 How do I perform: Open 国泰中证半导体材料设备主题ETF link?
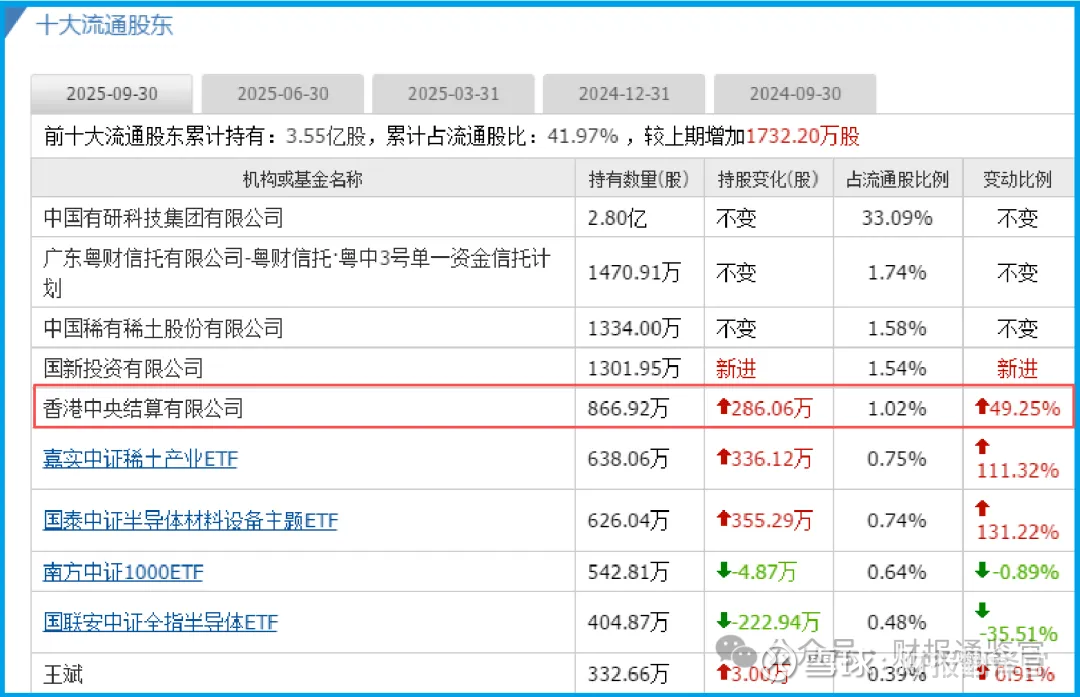click(190, 520)
